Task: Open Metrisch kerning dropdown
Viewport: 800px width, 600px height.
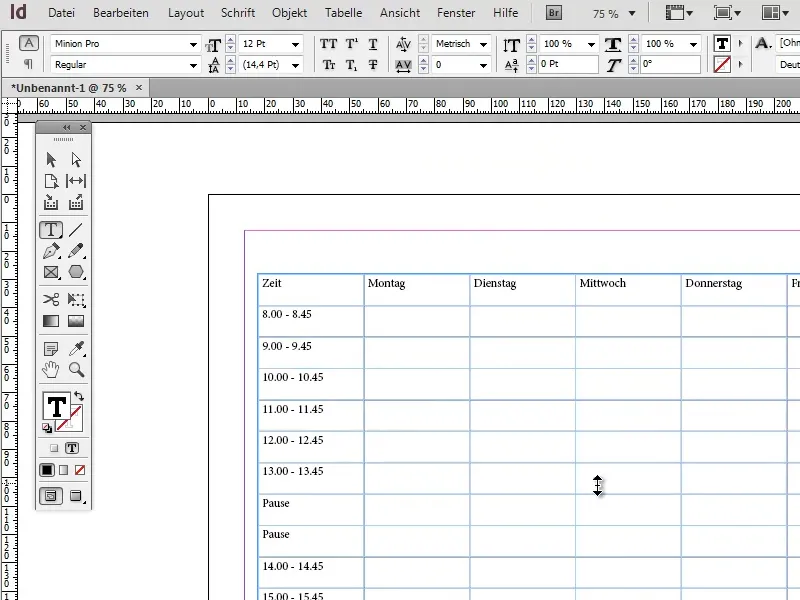Action: [483, 44]
